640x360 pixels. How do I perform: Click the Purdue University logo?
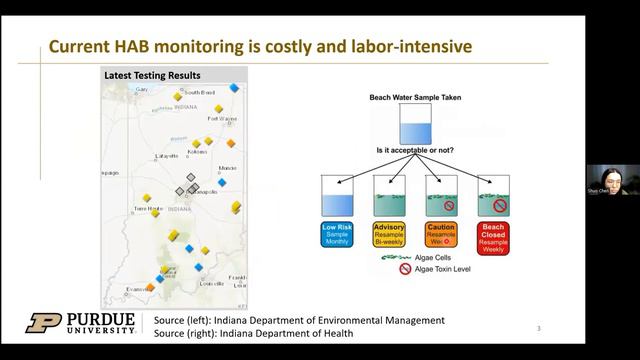click(81, 323)
